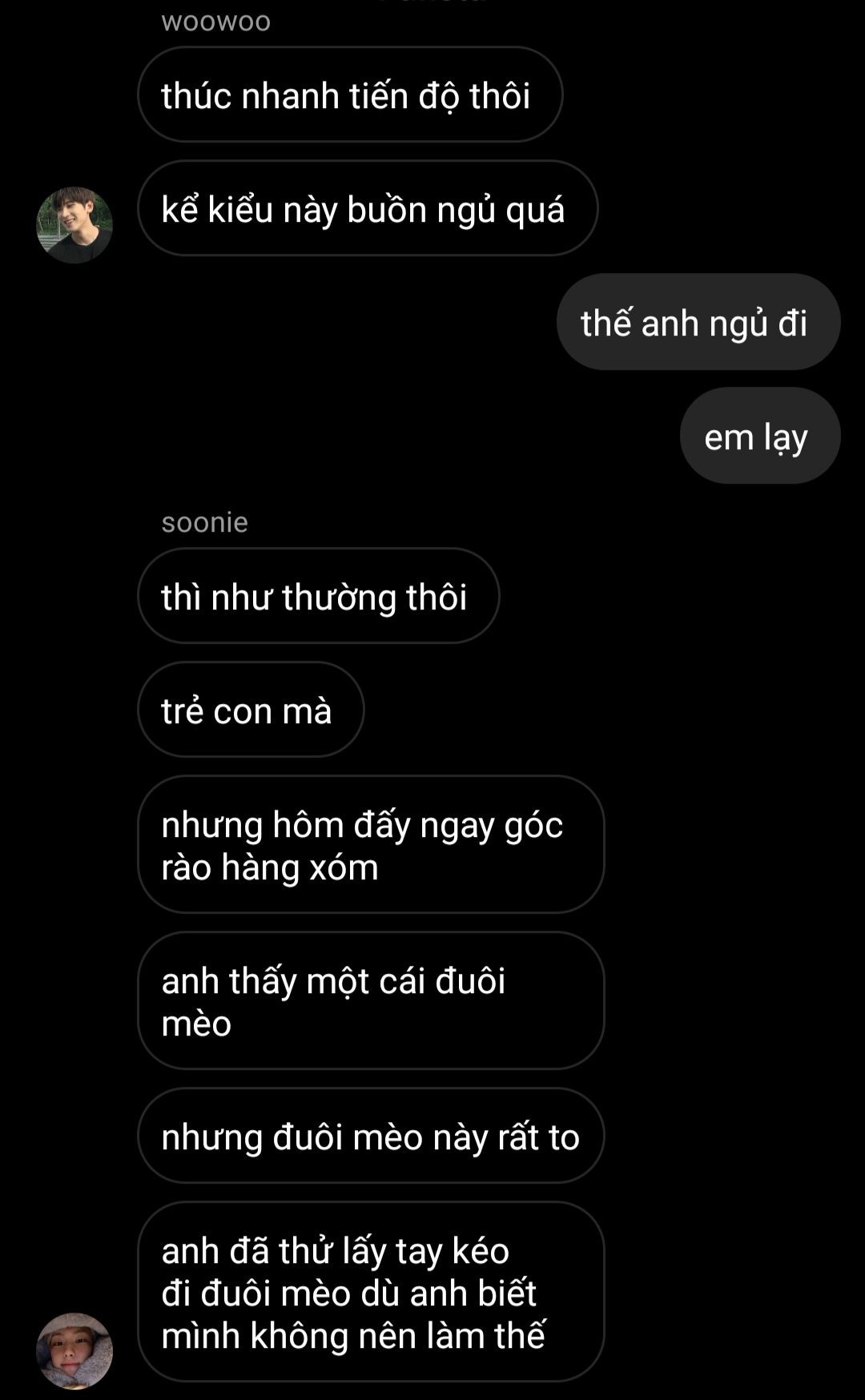The image size is (865, 1400).
Task: Open soonie's profile picture avatar
Action: tap(74, 1350)
